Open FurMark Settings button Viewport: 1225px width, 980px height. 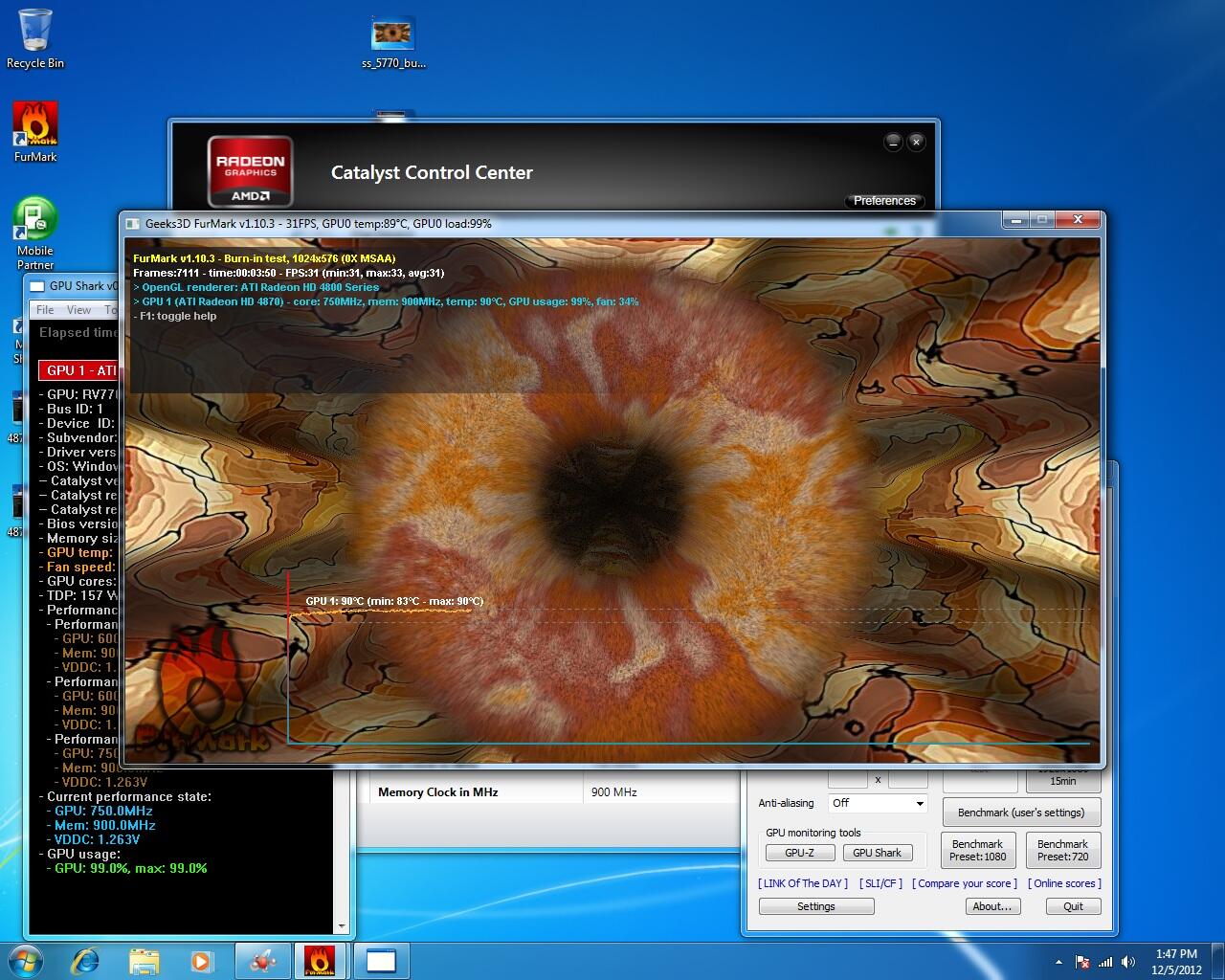(x=816, y=906)
